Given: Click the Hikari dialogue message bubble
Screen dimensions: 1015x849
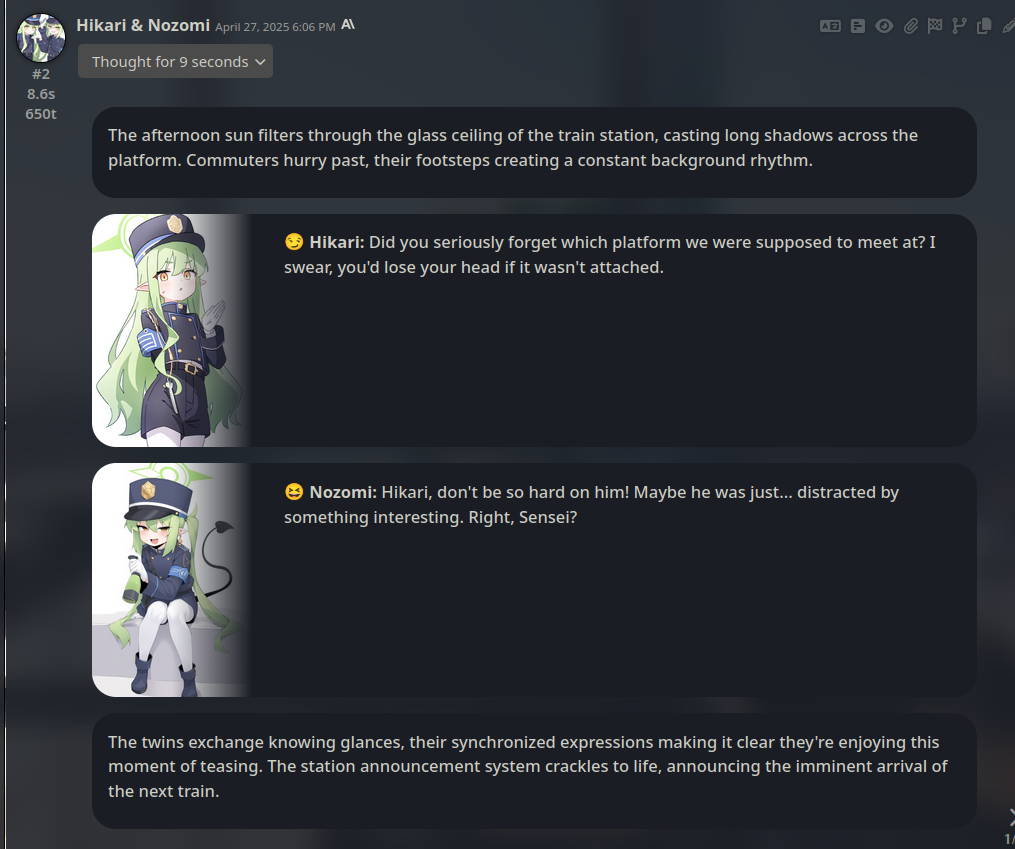Looking at the screenshot, I should 534,331.
